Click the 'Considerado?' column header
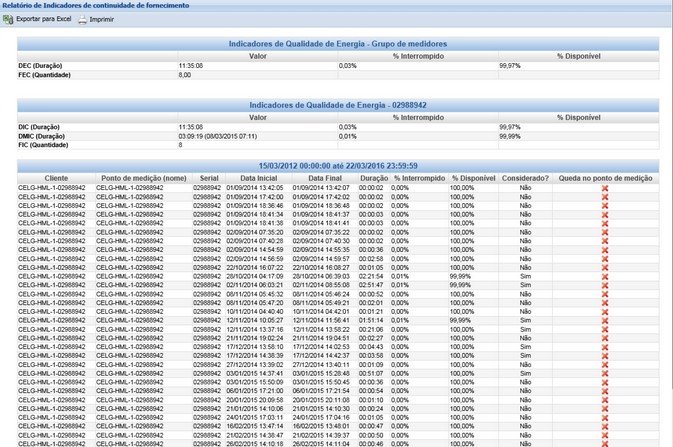The height and width of the screenshot is (447, 673). (x=525, y=178)
